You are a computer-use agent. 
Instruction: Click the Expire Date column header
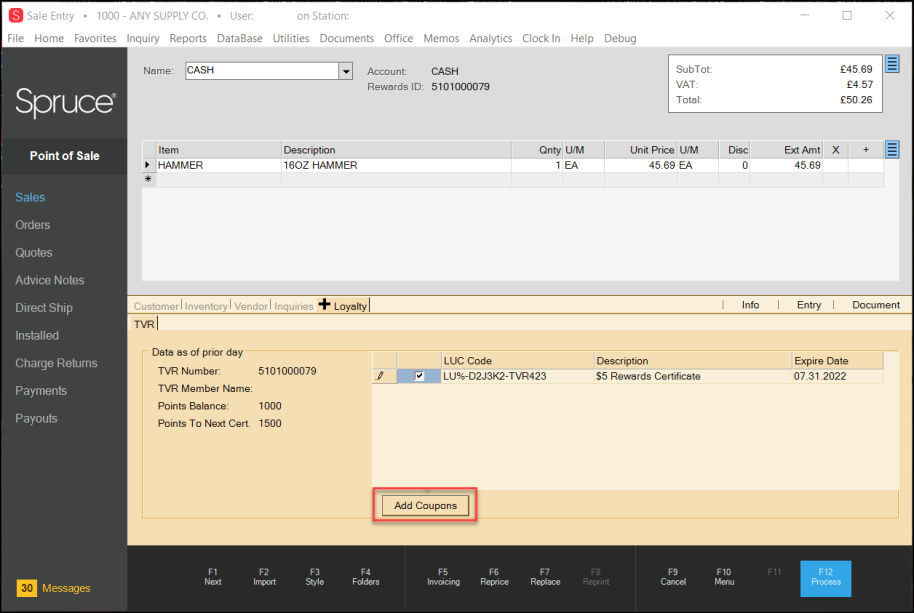coord(838,361)
